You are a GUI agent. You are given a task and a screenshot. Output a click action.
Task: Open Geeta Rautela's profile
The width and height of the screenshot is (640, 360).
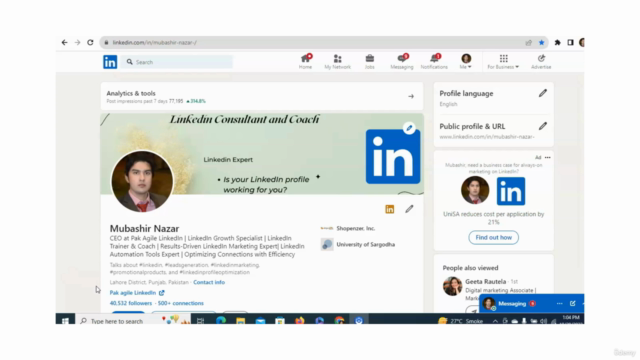click(x=485, y=282)
